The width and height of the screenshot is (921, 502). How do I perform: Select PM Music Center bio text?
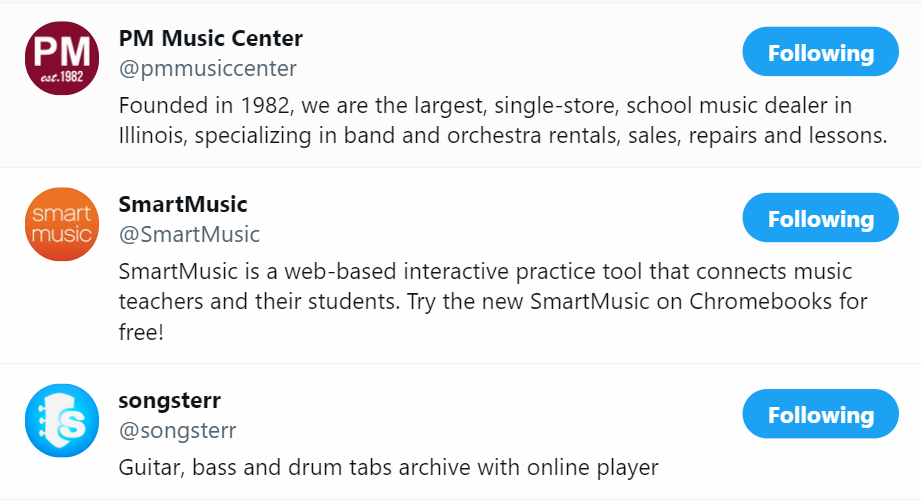pyautogui.click(x=503, y=120)
